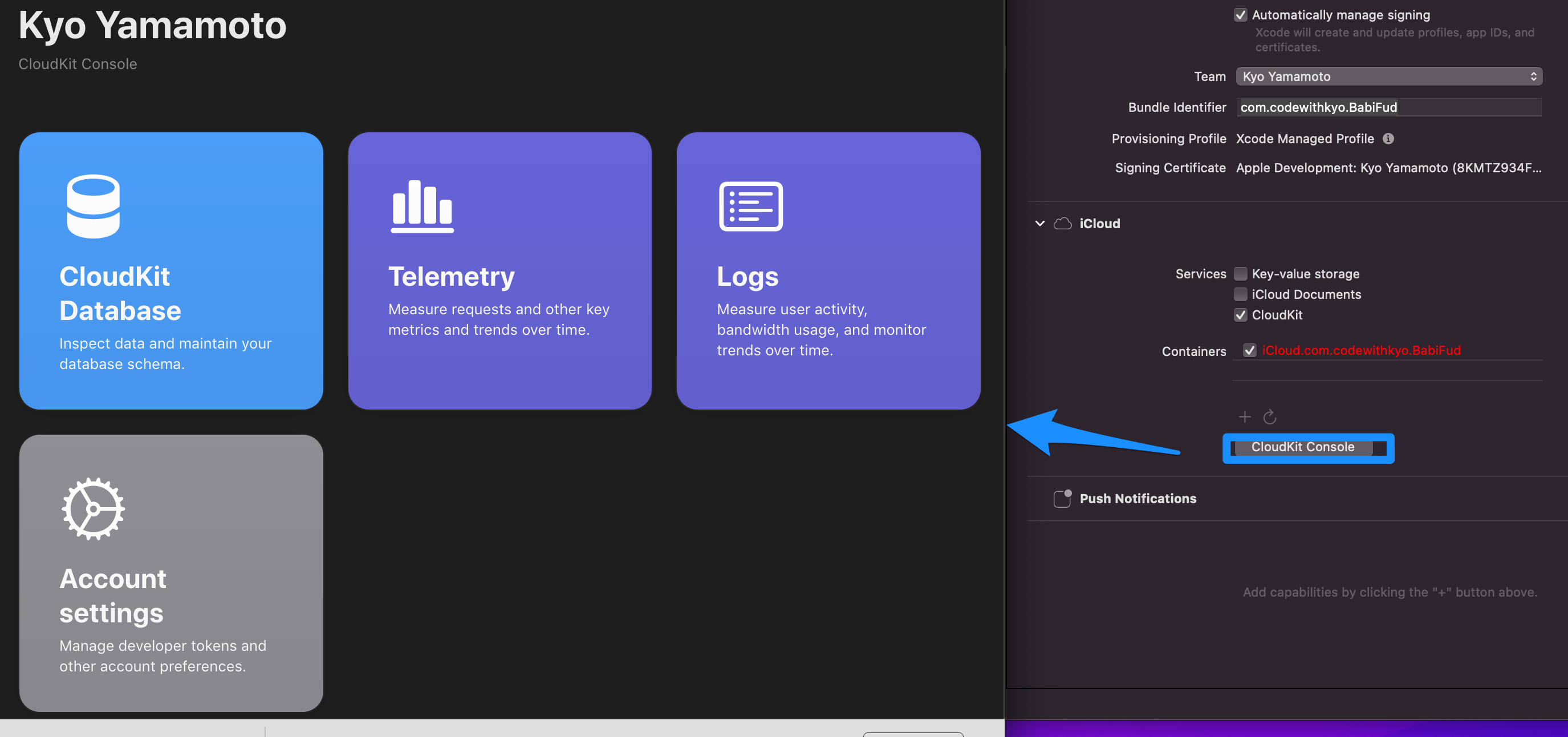1568x737 pixels.
Task: Open the CloudKit Database panel
Action: coord(171,272)
